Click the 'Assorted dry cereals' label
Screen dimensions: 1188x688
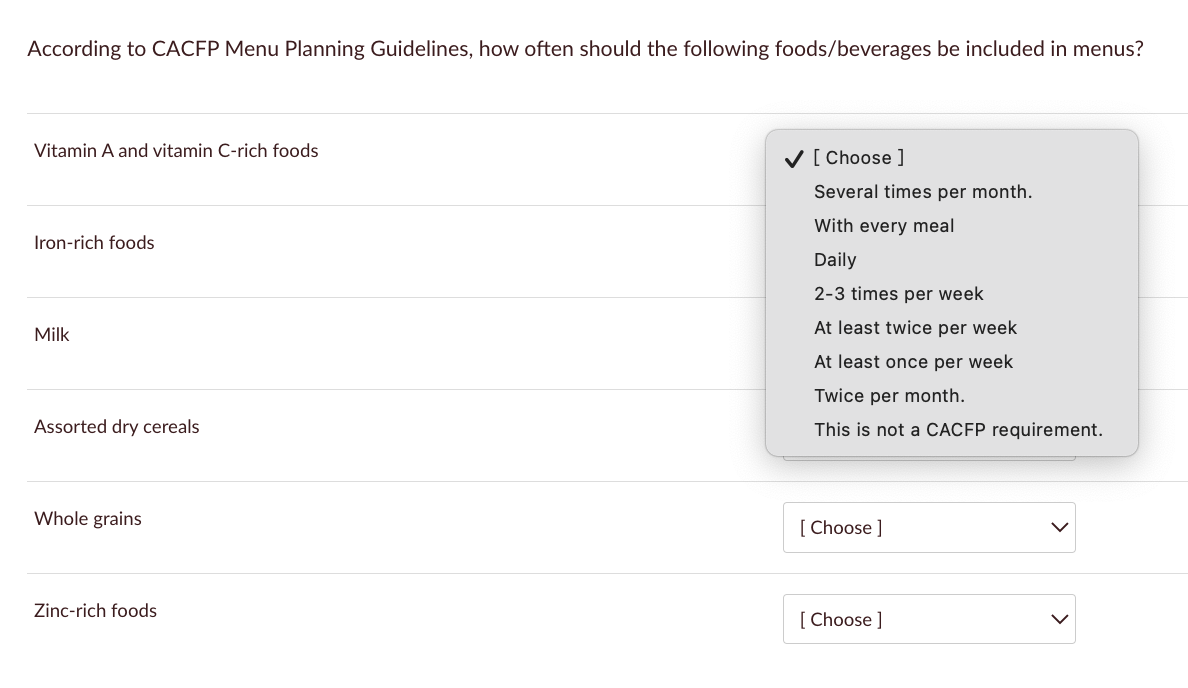[117, 427]
